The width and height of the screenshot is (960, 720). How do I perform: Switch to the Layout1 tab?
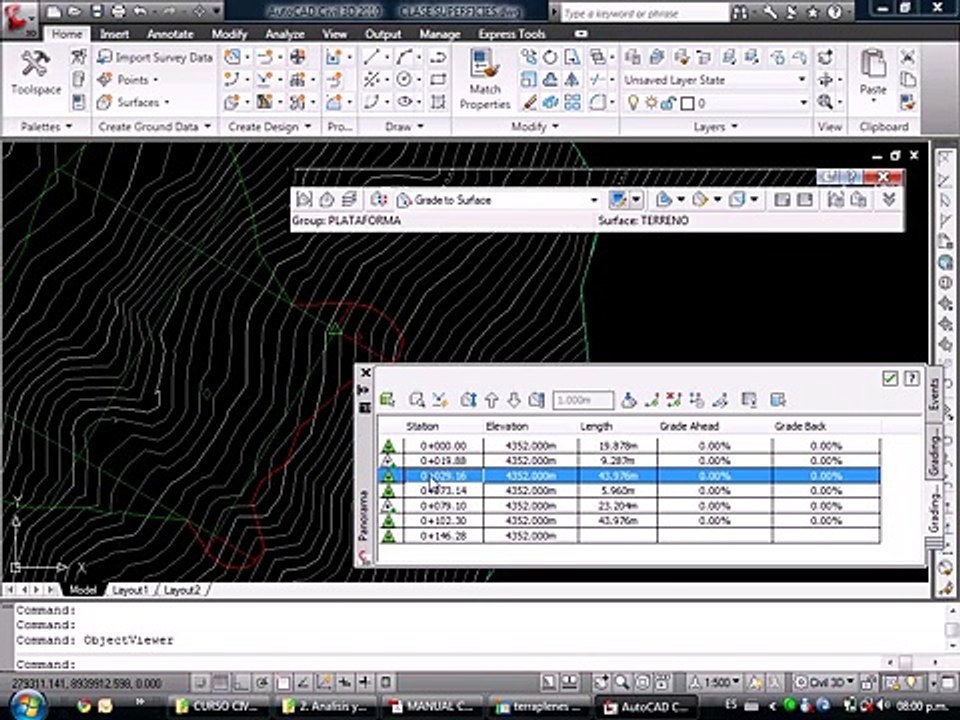coord(130,590)
